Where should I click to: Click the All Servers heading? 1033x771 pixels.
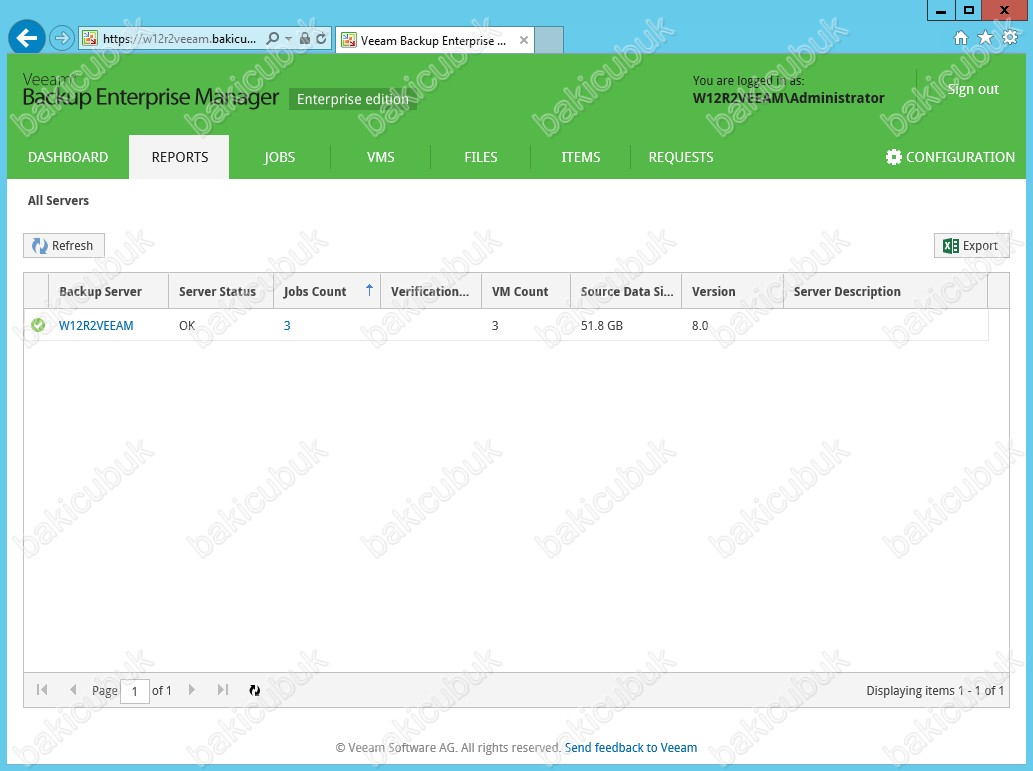[58, 200]
